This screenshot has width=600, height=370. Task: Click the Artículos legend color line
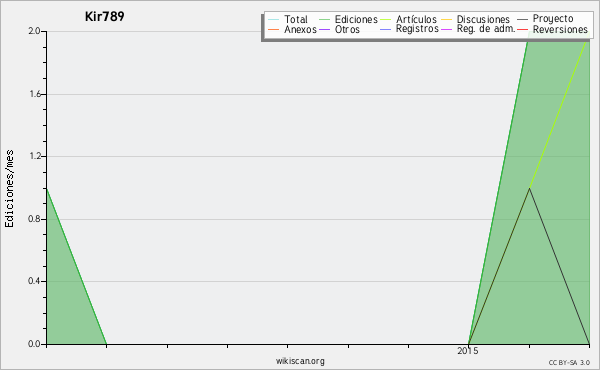(x=385, y=20)
